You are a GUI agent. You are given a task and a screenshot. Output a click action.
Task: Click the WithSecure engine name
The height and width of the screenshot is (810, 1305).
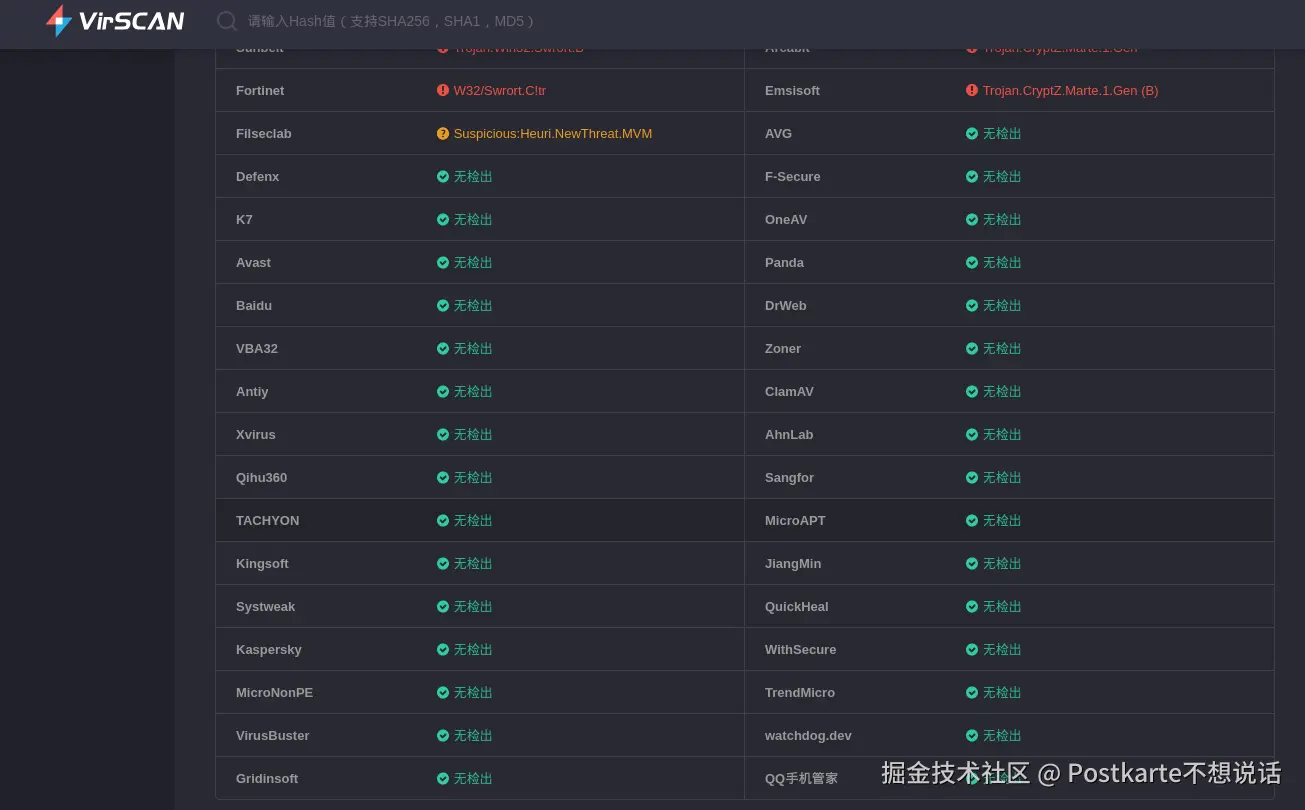click(800, 649)
